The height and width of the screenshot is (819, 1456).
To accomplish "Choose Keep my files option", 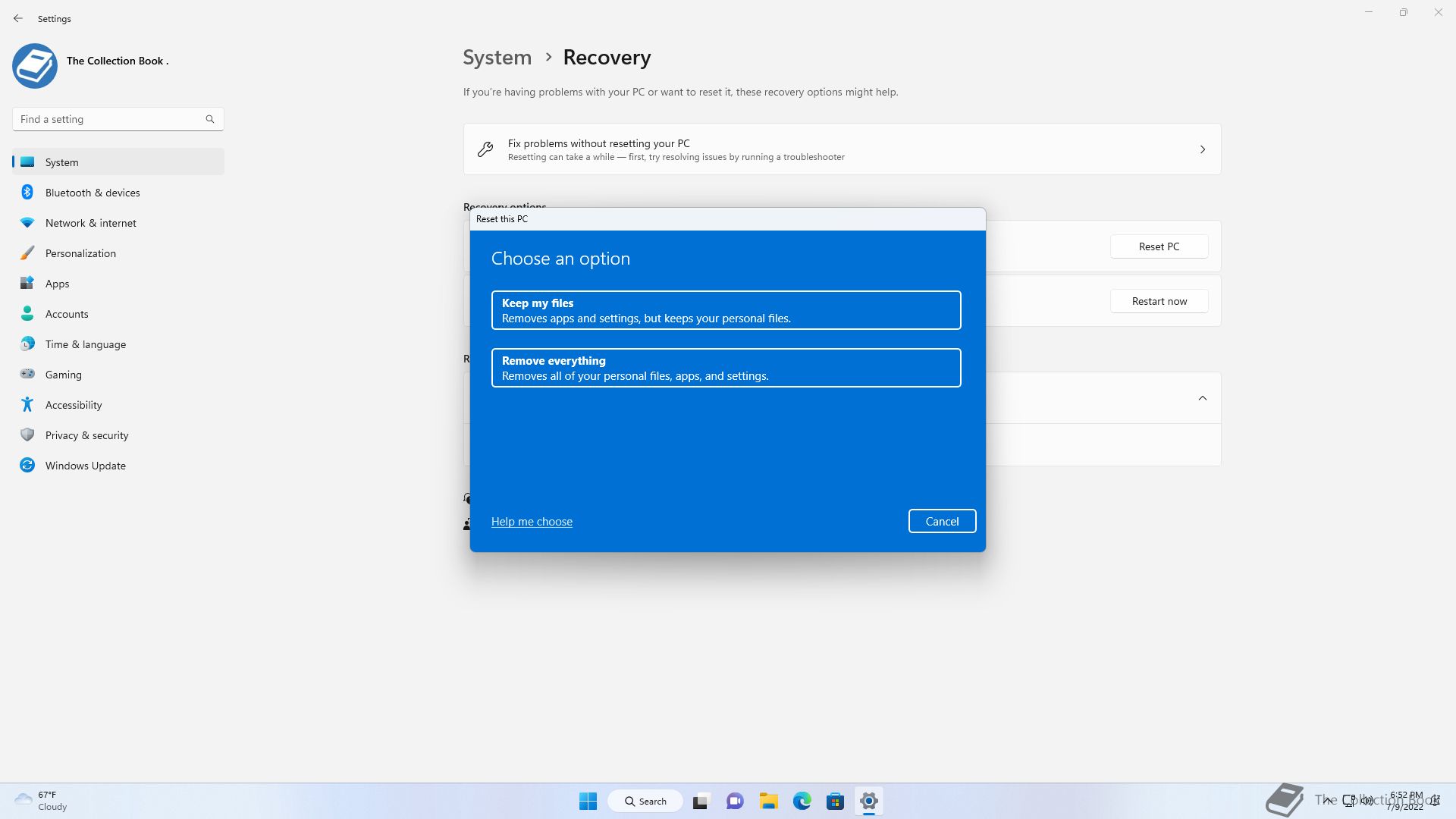I will pos(726,310).
